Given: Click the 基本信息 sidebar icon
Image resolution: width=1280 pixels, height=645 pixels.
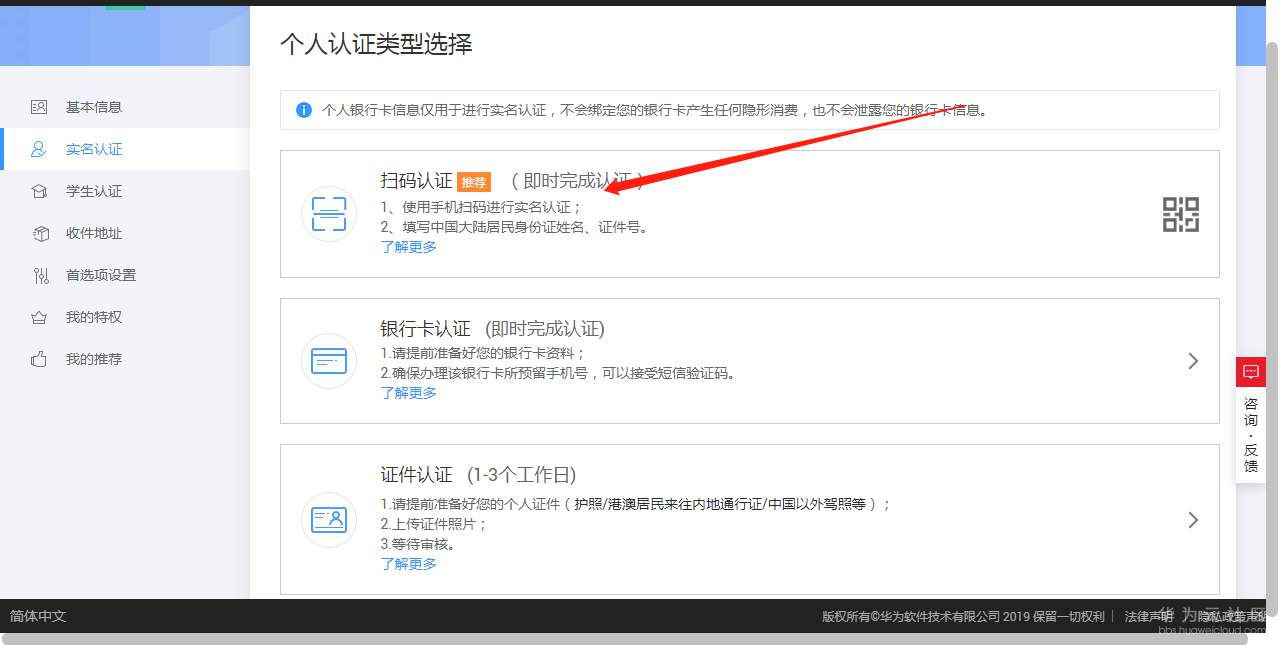Looking at the screenshot, I should coord(40,107).
